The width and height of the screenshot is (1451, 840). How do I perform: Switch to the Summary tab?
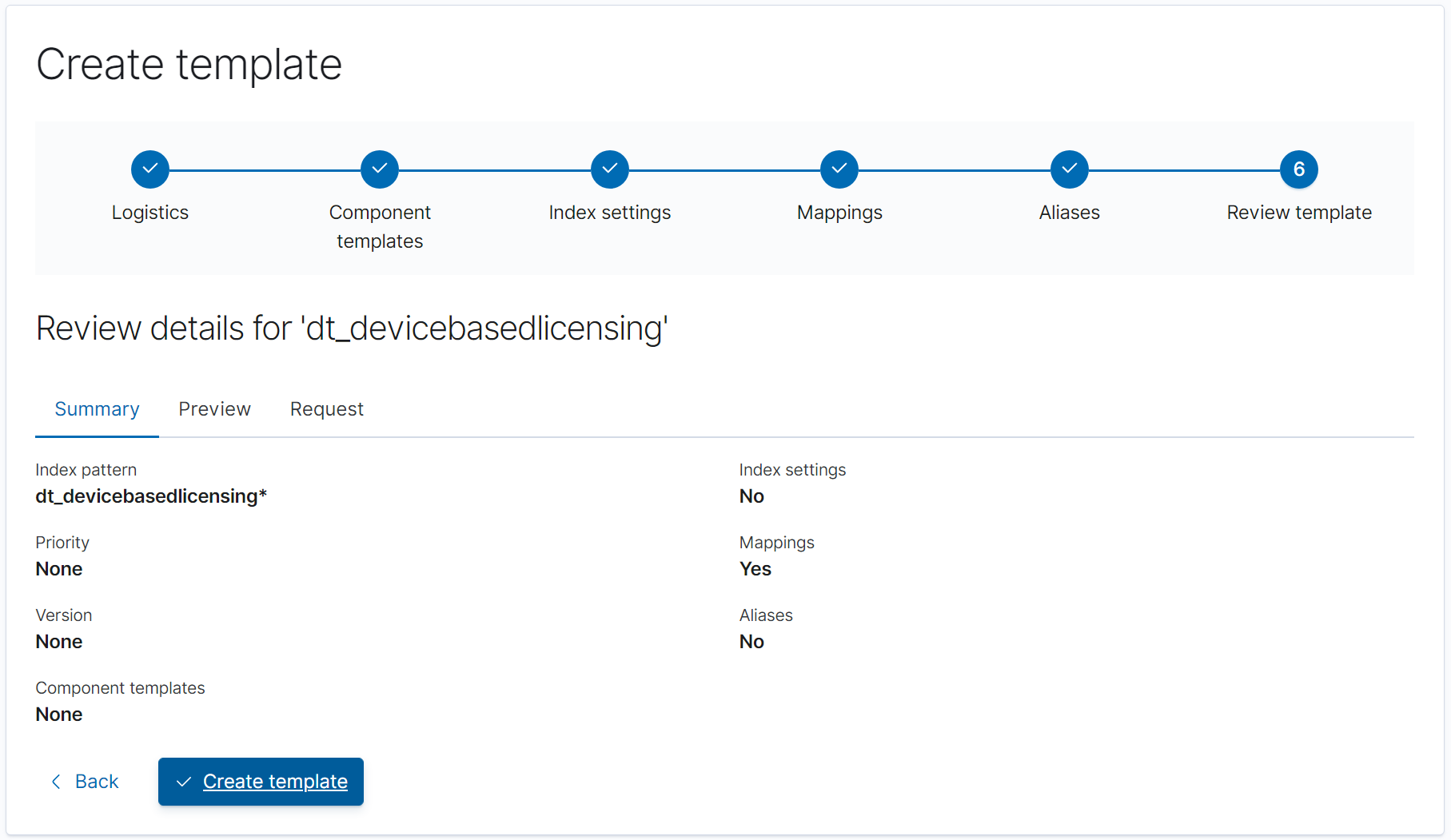[x=97, y=409]
